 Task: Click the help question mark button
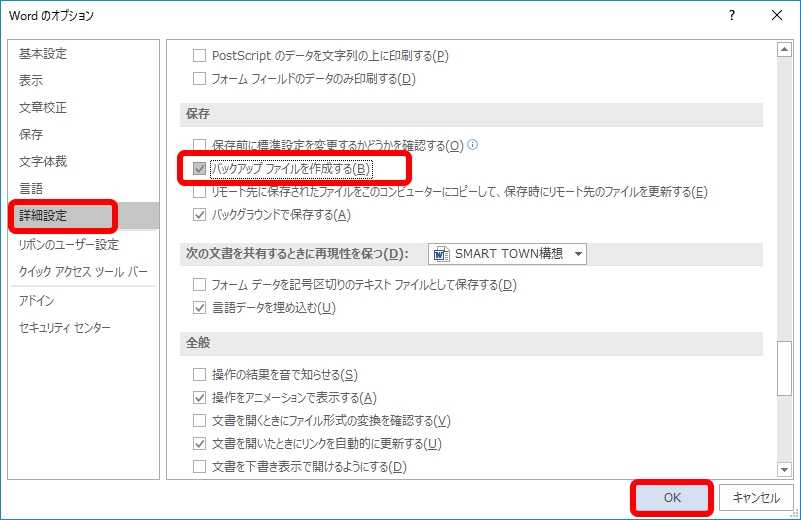pos(732,15)
